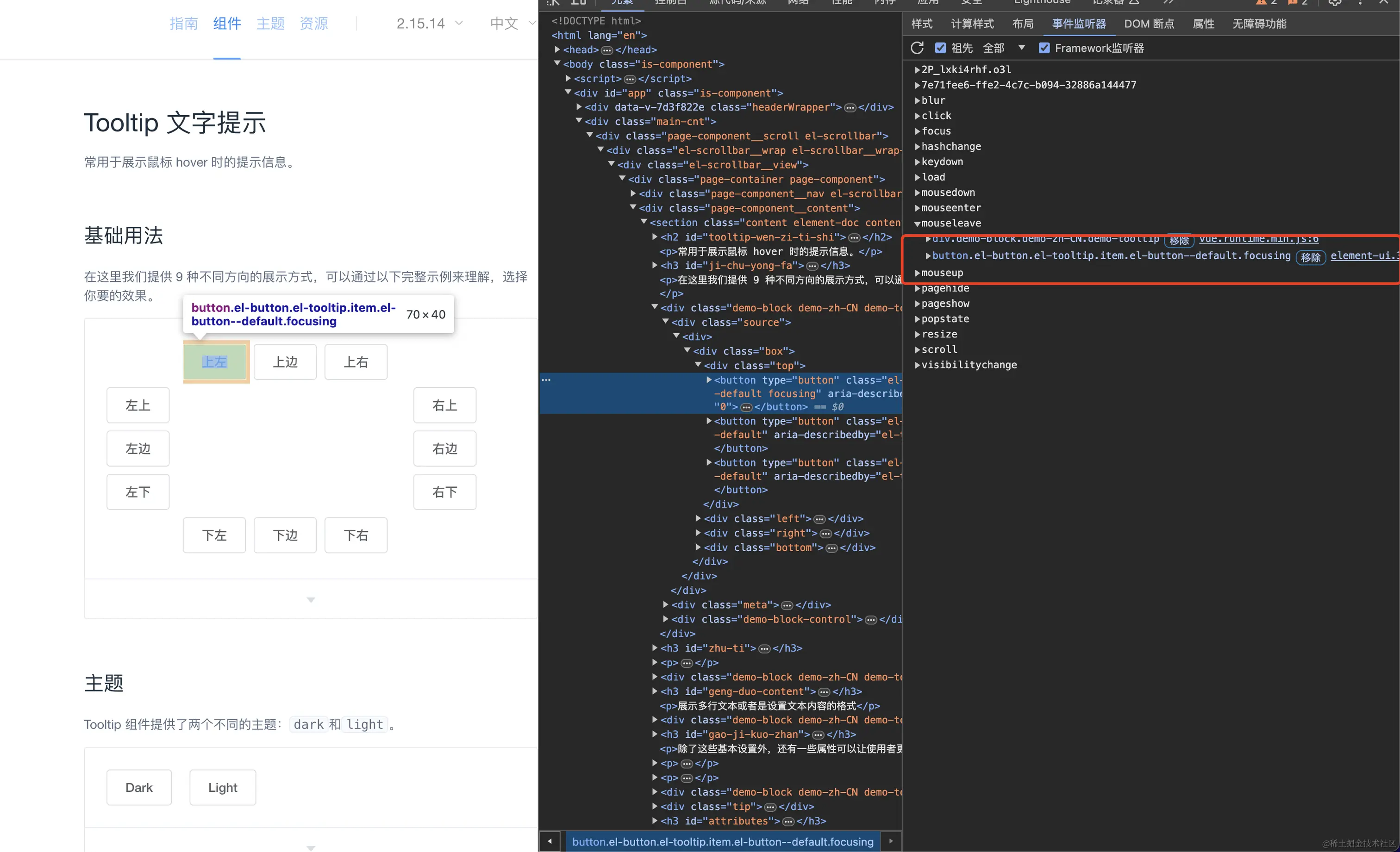
Task: Remove the button.el-button mouseleave listener with 移除
Action: tap(1310, 257)
